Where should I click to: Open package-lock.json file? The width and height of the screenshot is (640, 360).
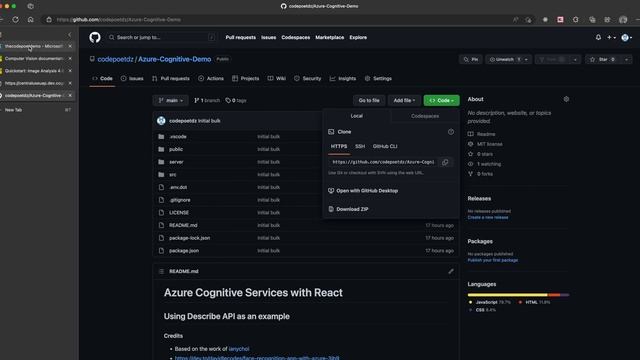click(190, 238)
